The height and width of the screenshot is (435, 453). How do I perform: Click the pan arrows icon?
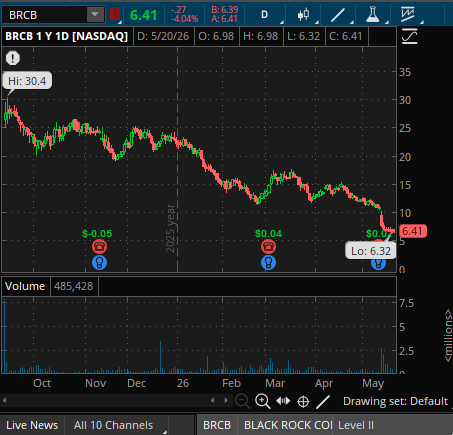283,401
